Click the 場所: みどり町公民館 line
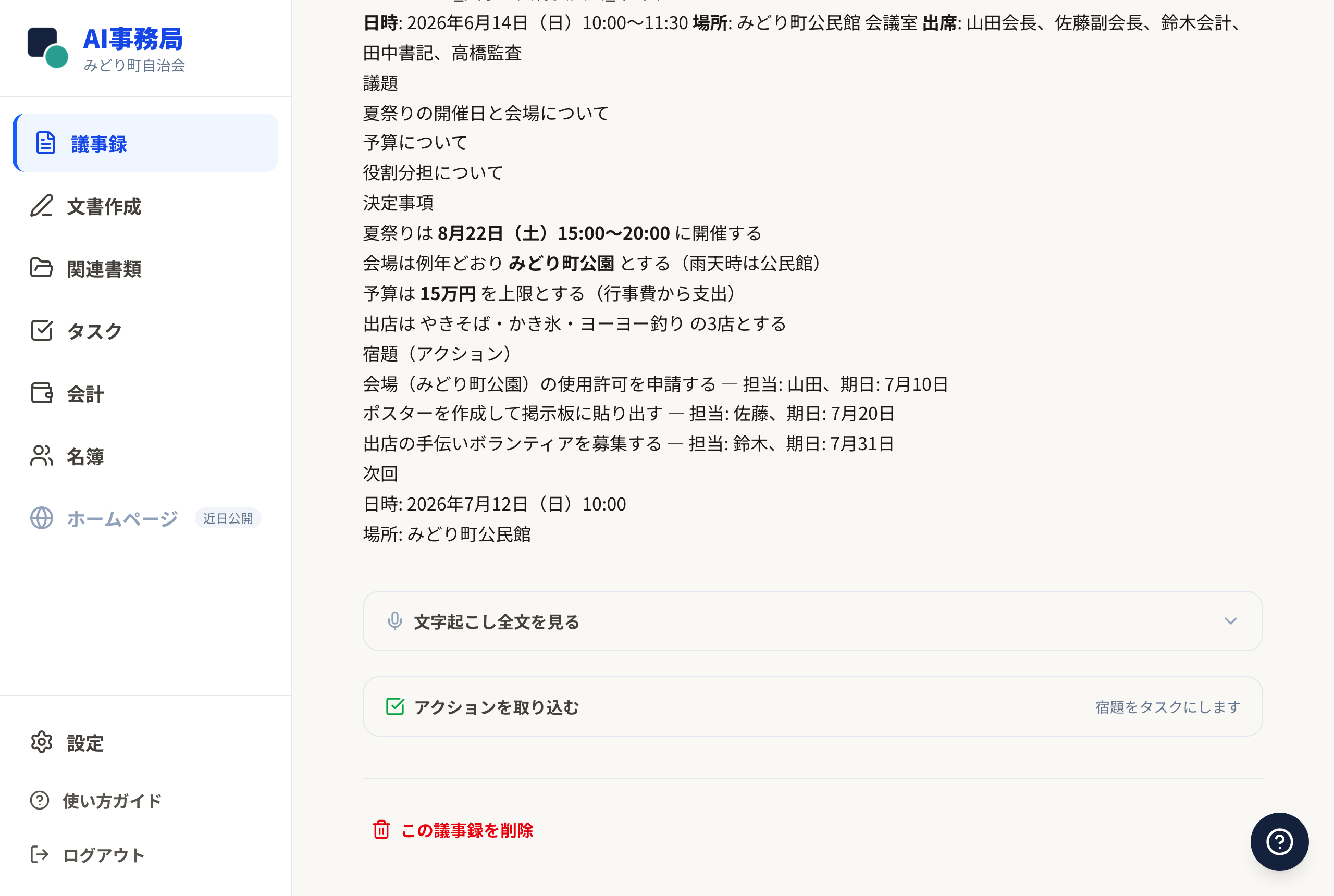 tap(447, 534)
